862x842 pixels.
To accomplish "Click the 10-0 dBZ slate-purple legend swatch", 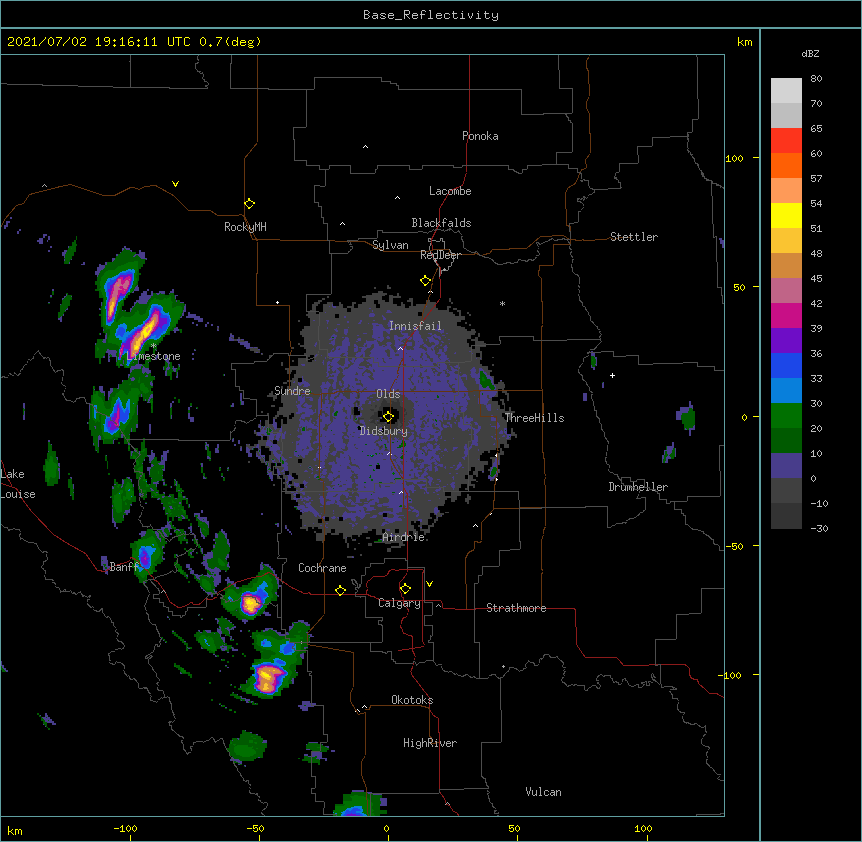I will [786, 466].
